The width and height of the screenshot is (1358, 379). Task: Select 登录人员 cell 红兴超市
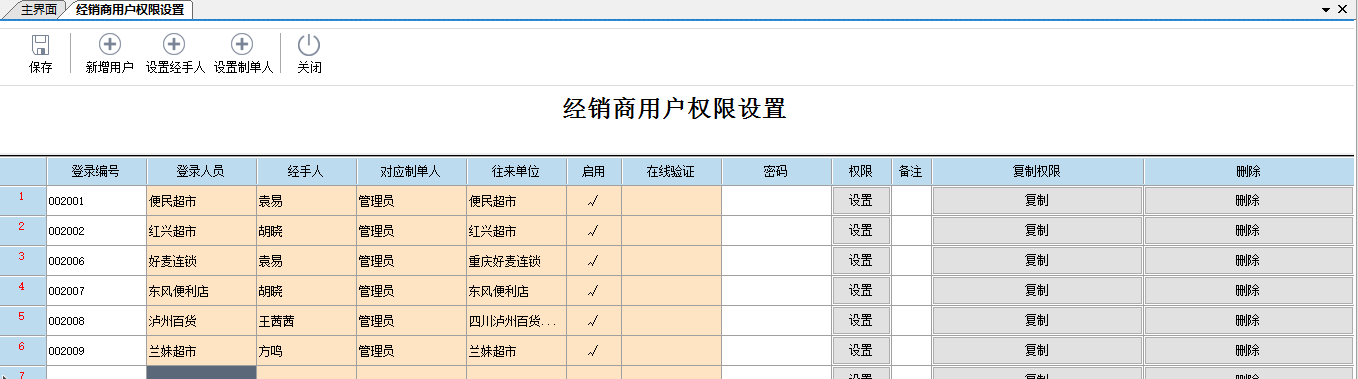coord(201,231)
